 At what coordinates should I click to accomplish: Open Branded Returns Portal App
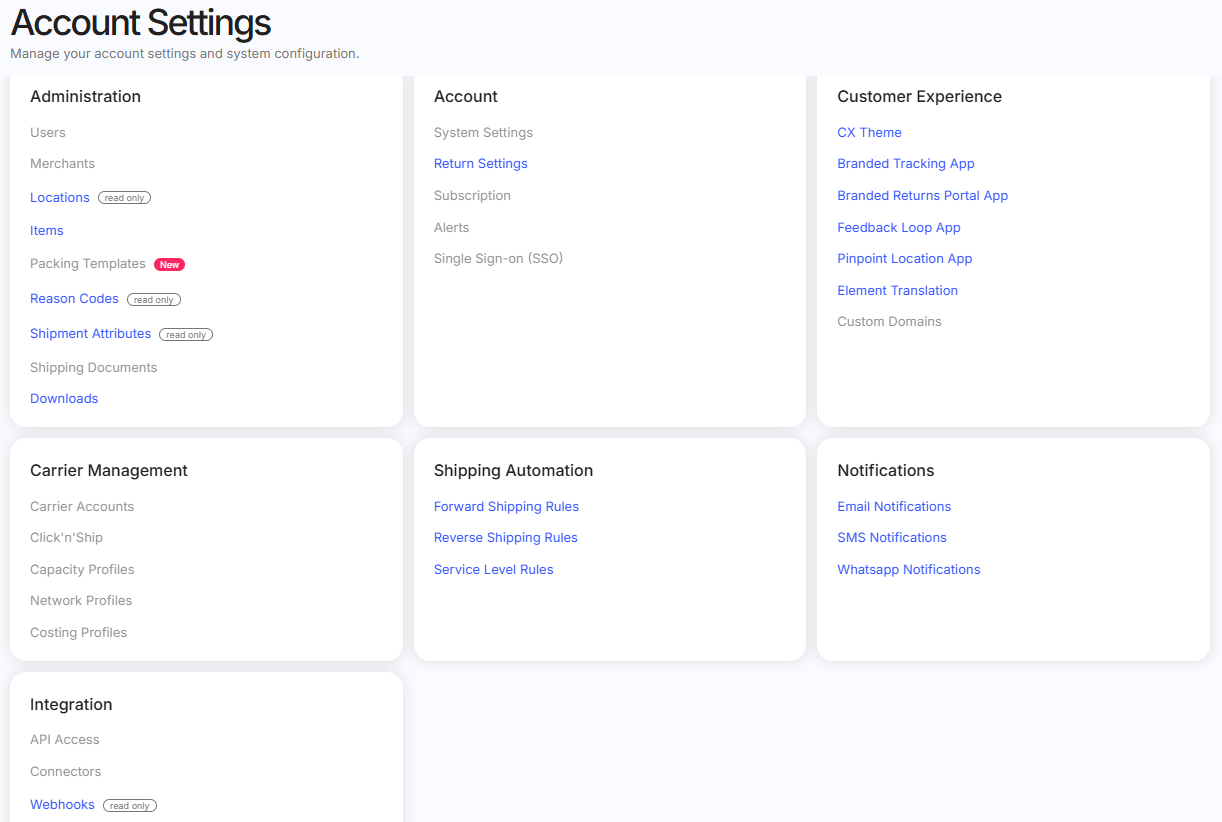coord(923,196)
